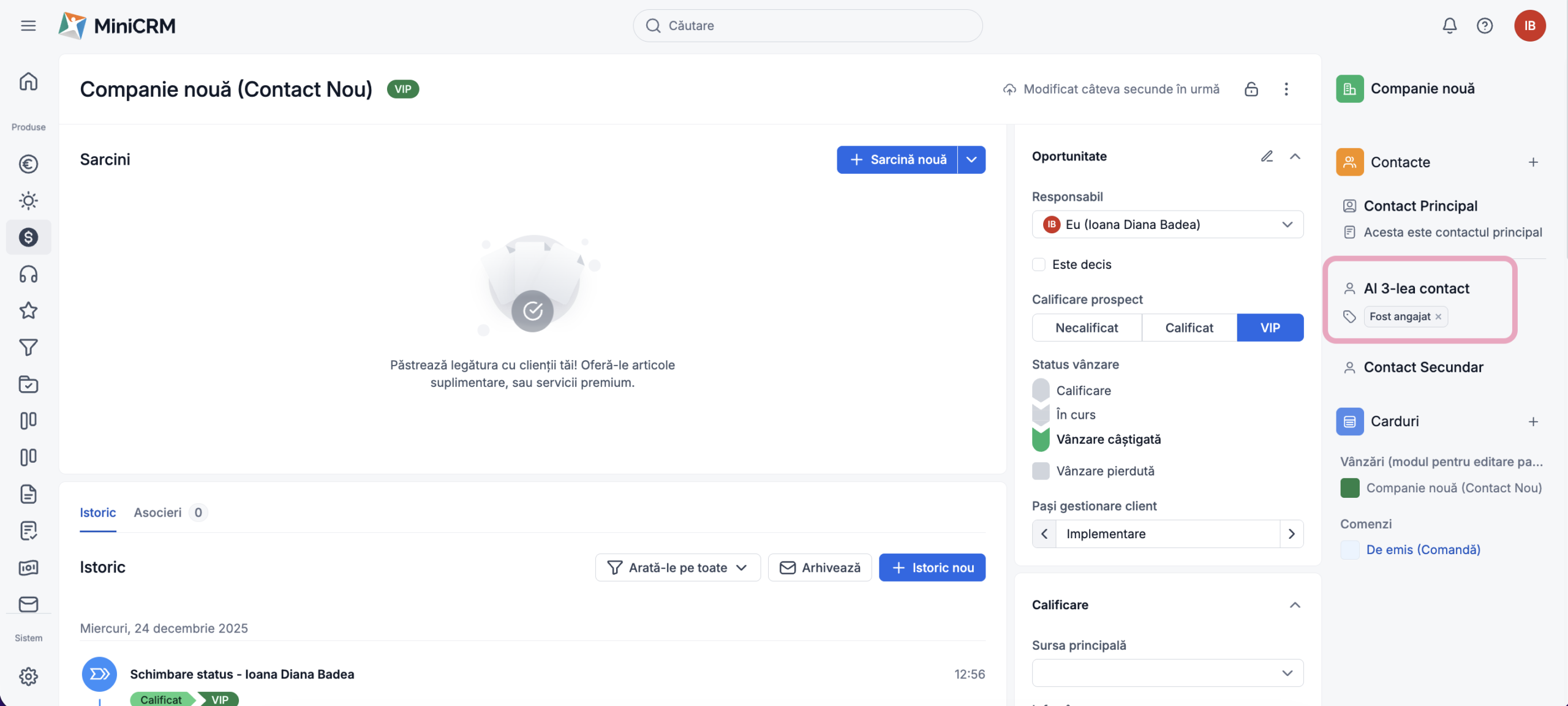Switch to the Asocieri tab
Viewport: 1568px width, 706px height.
[x=157, y=513]
